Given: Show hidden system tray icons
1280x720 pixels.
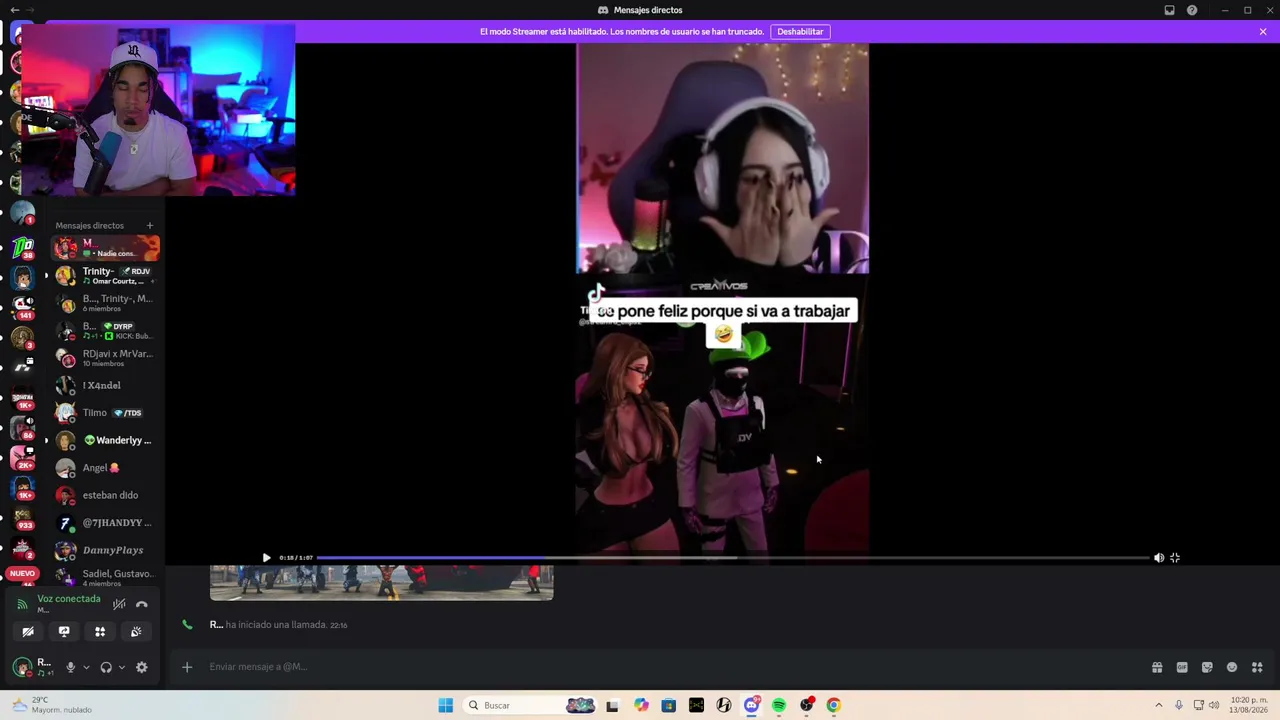Looking at the screenshot, I should click(1159, 705).
